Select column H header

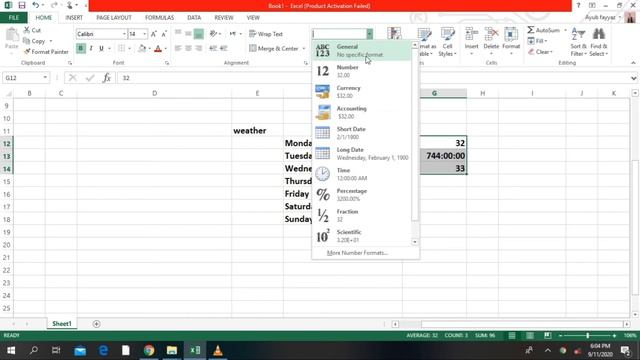click(482, 93)
